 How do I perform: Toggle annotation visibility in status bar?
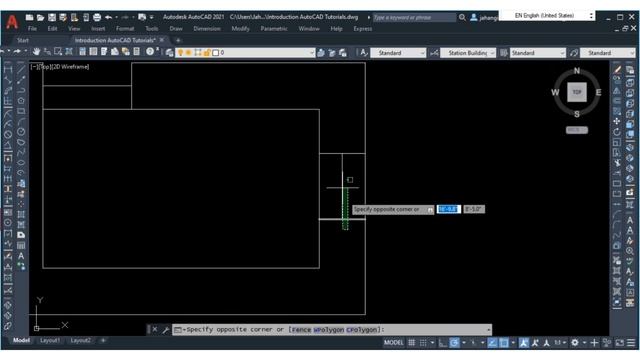524,343
